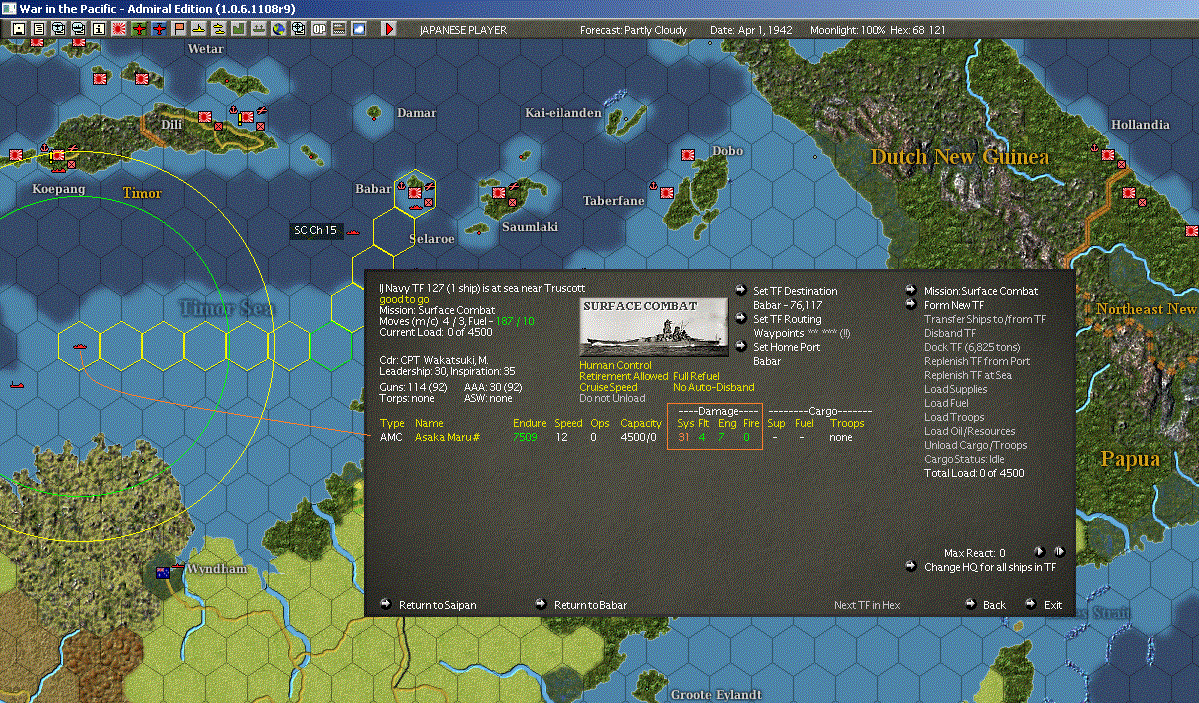Image resolution: width=1199 pixels, height=703 pixels.
Task: Toggle Human Control setting
Action: click(x=615, y=366)
